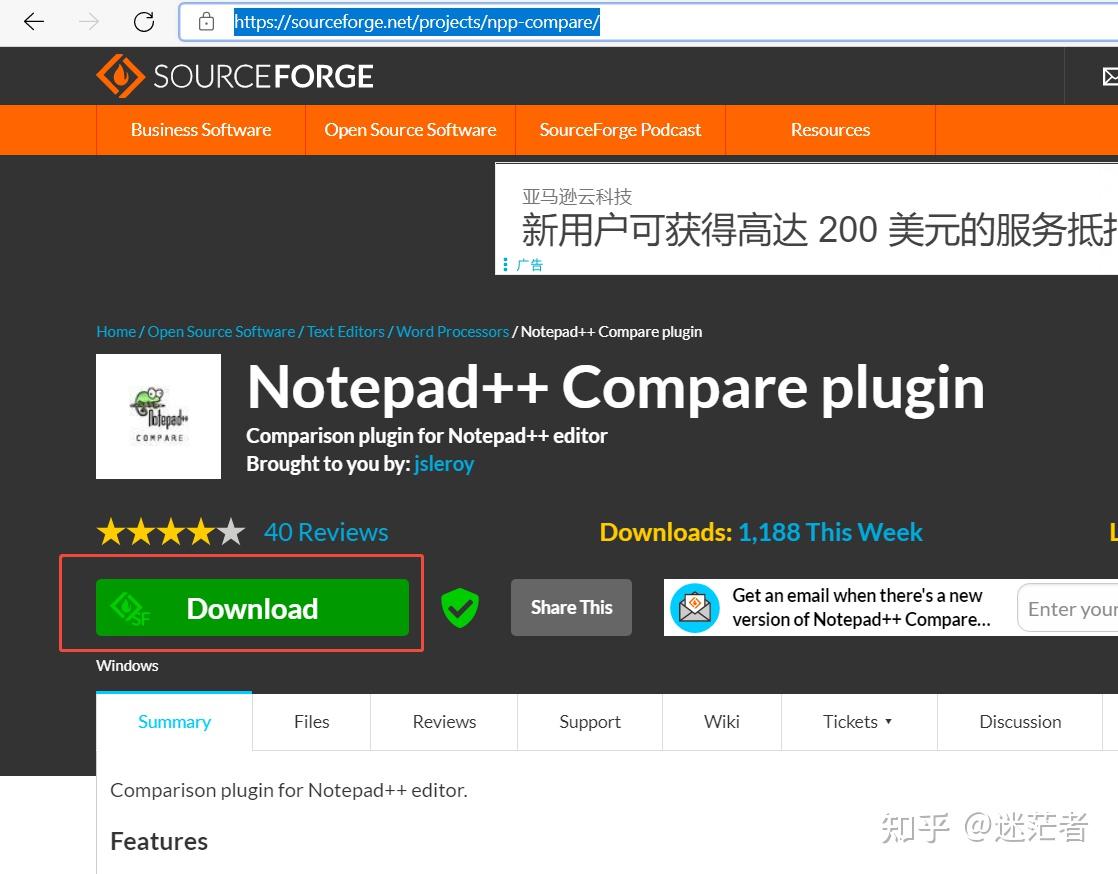Click the Notepad++ Compare project logo
The image size is (1118, 874).
pyautogui.click(x=158, y=416)
